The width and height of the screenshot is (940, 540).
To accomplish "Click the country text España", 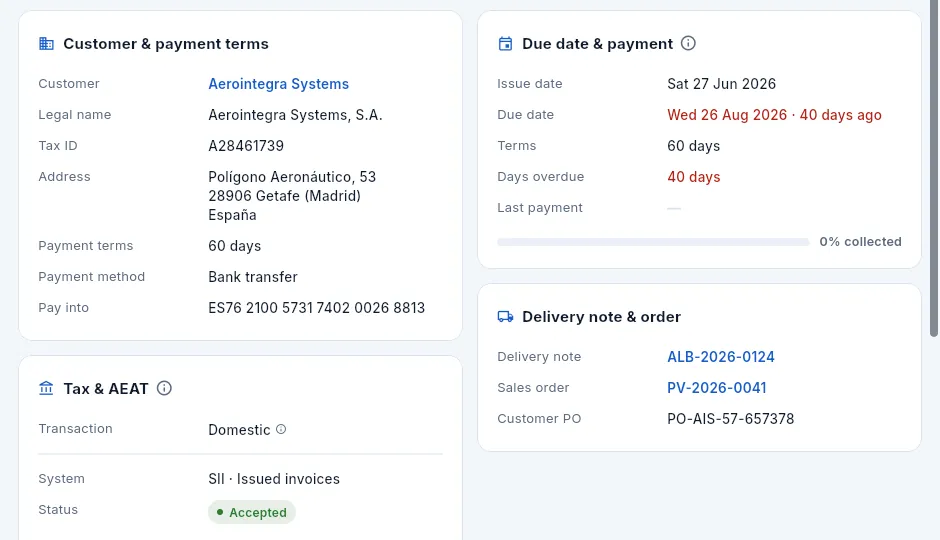I will click(232, 215).
